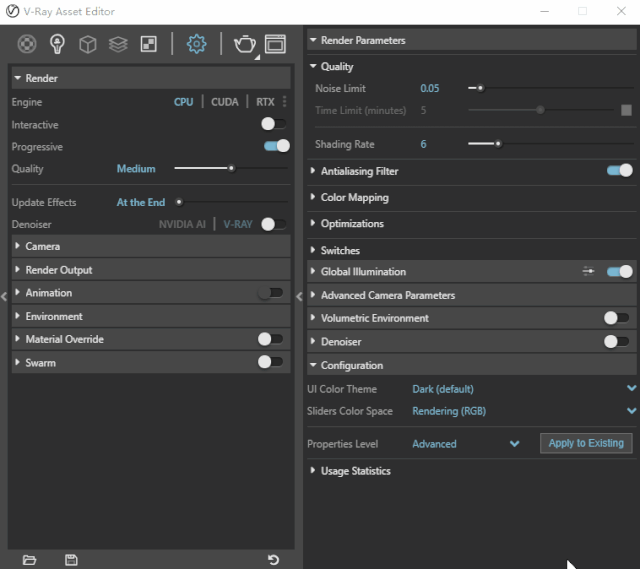Click the Shading Rate slider handle
This screenshot has height=569, width=640.
click(x=498, y=144)
